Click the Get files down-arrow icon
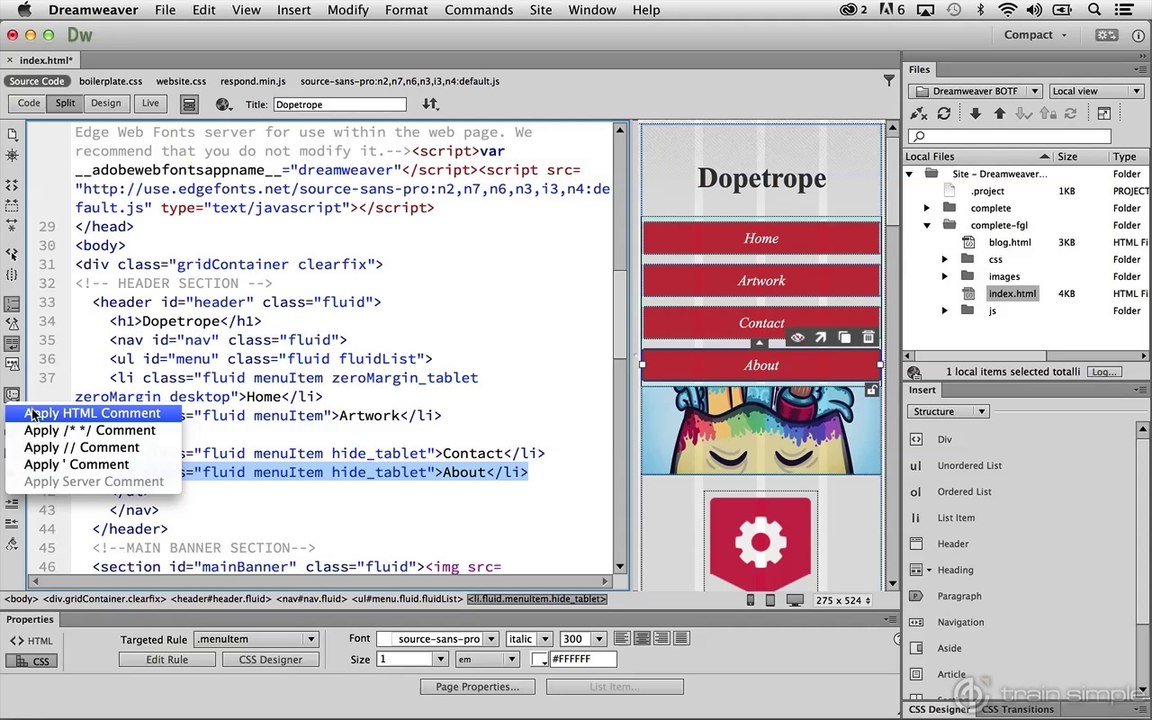Screen dimensions: 1152x720 (x=975, y=113)
